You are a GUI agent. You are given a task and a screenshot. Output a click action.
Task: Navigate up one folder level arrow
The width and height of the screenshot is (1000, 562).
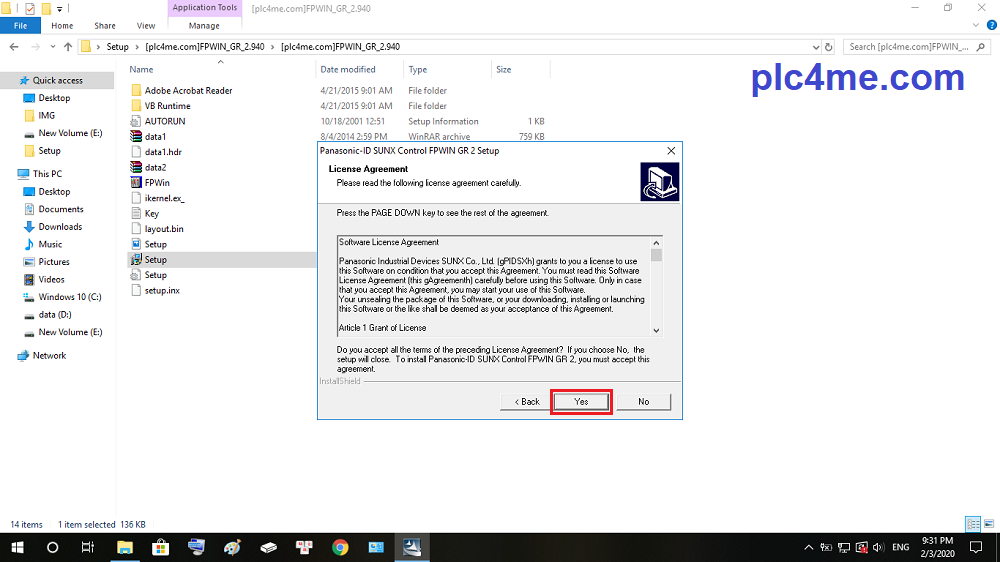click(68, 47)
